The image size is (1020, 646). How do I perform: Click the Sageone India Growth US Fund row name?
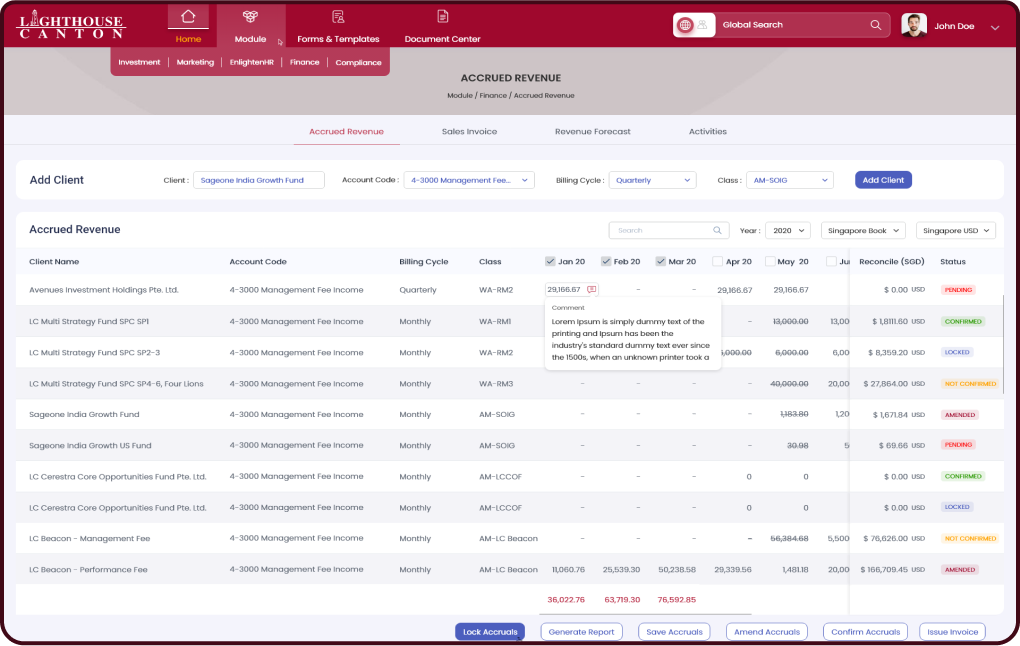point(90,446)
